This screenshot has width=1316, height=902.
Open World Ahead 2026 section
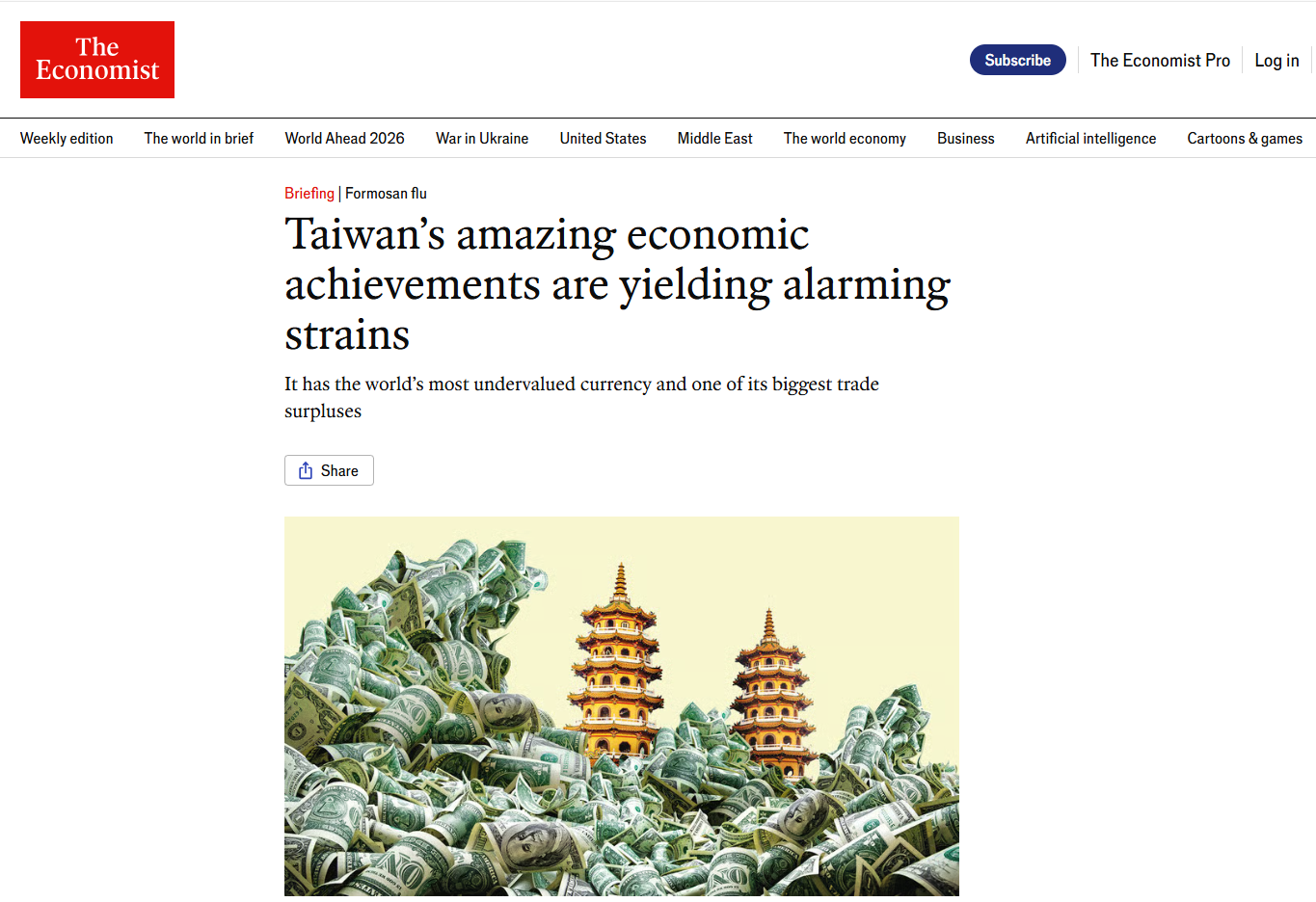344,139
